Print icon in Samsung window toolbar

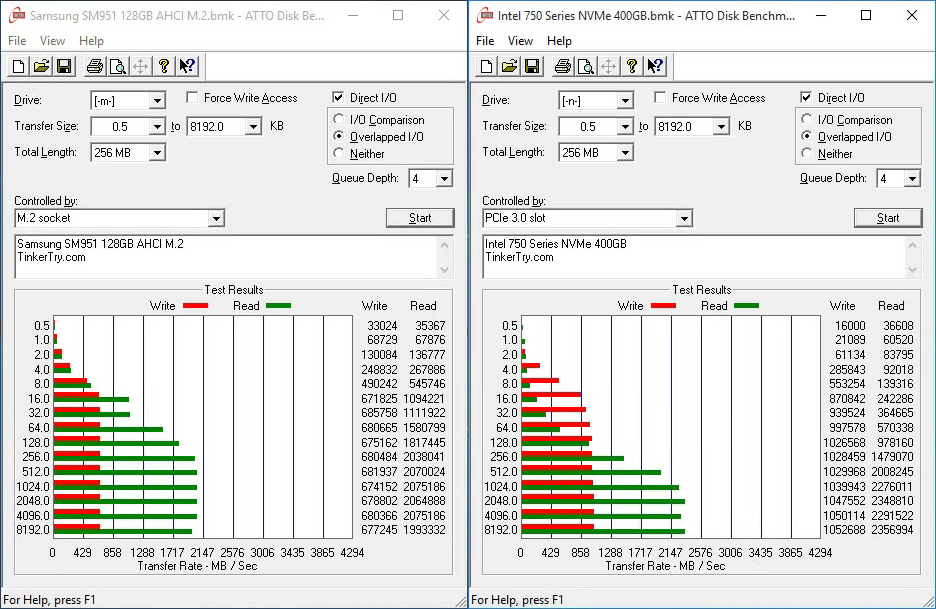coord(94,66)
